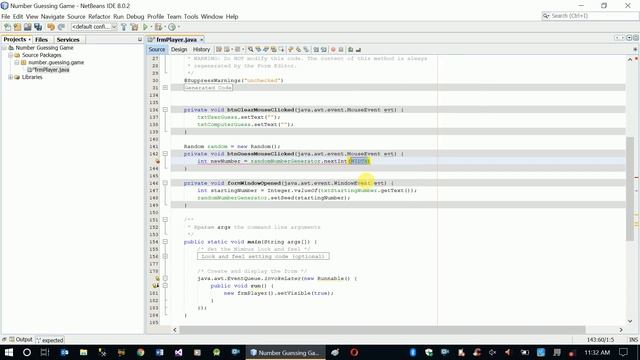Open the Refactor menu
640x360 pixels.
99,17
